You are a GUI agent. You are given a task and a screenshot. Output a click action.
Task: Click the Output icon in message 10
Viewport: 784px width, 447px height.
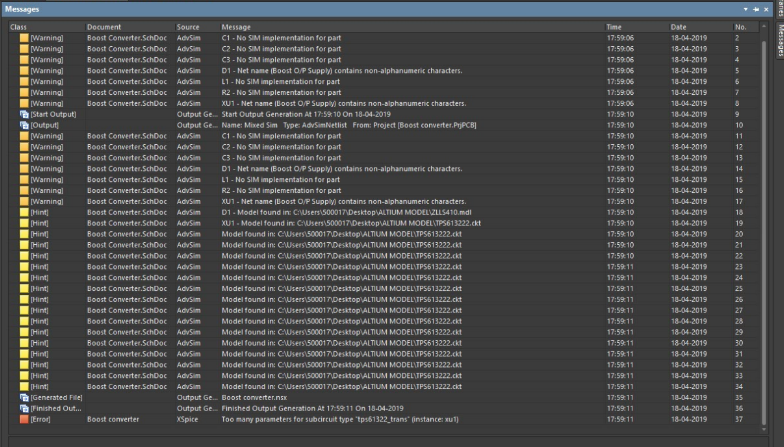(24, 125)
